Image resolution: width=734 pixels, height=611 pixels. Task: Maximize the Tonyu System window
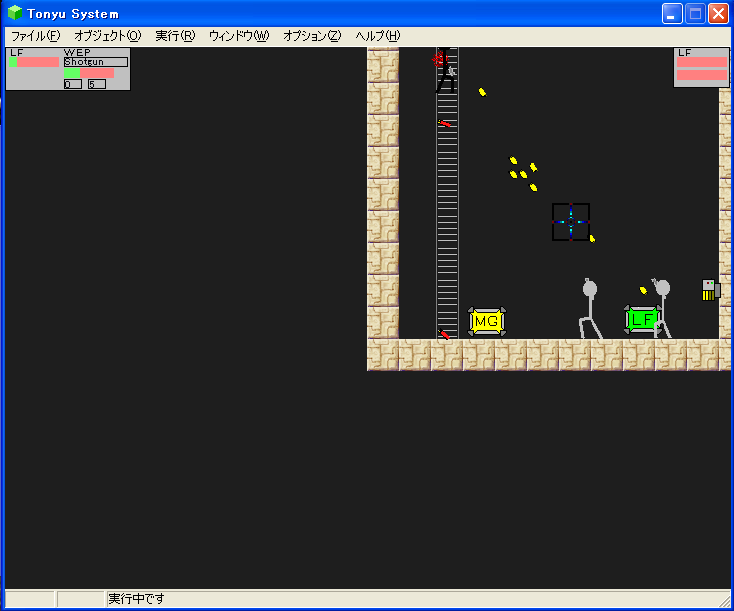pyautogui.click(x=695, y=14)
